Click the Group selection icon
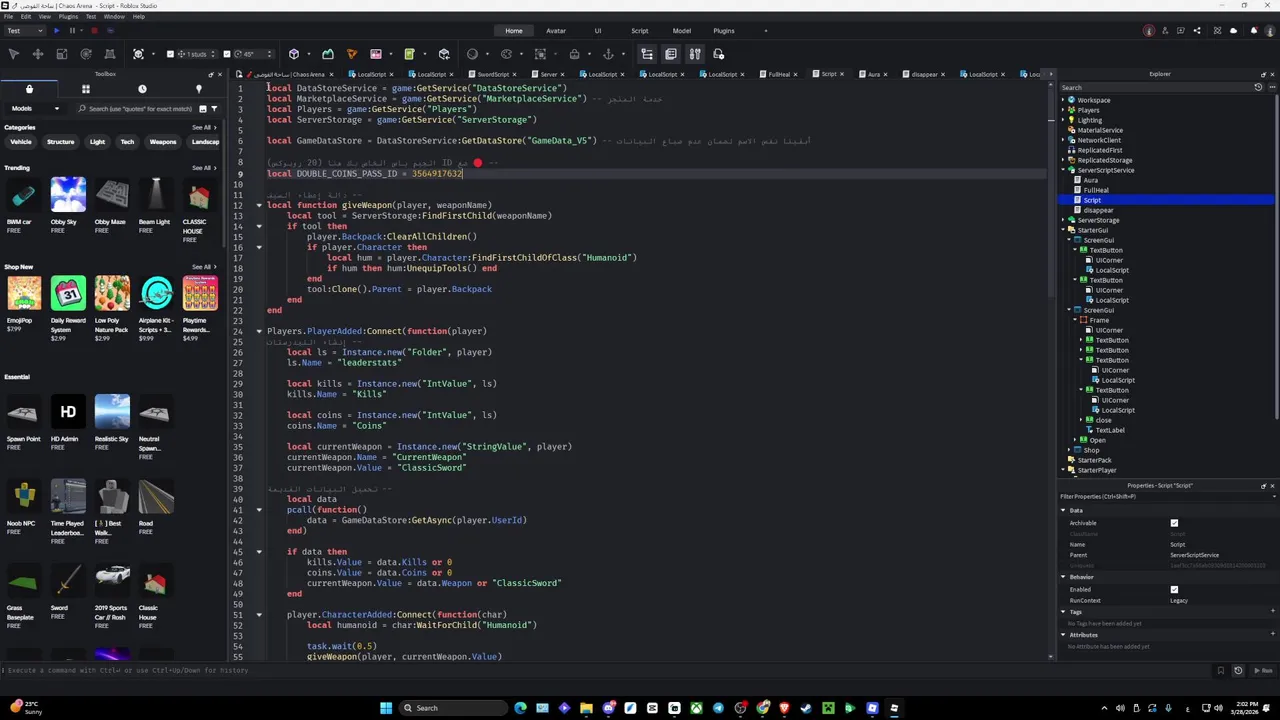Viewport: 1280px width, 720px height. click(541, 54)
